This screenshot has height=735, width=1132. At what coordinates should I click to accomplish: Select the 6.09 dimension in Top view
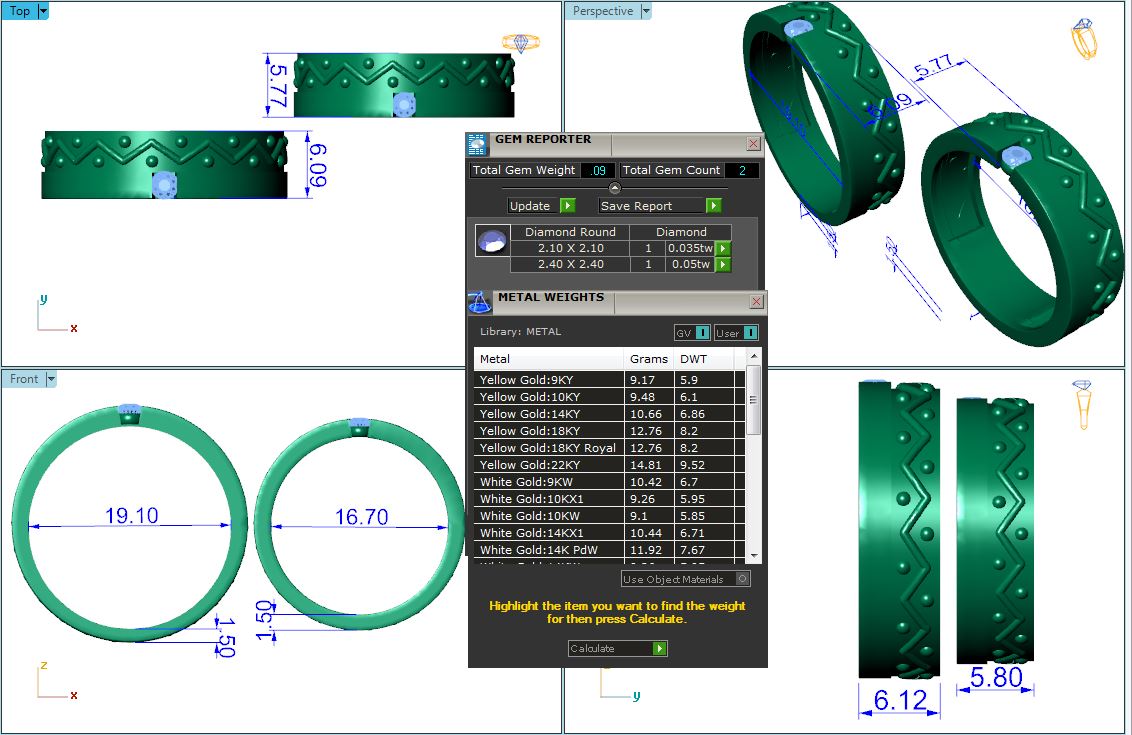pyautogui.click(x=318, y=165)
